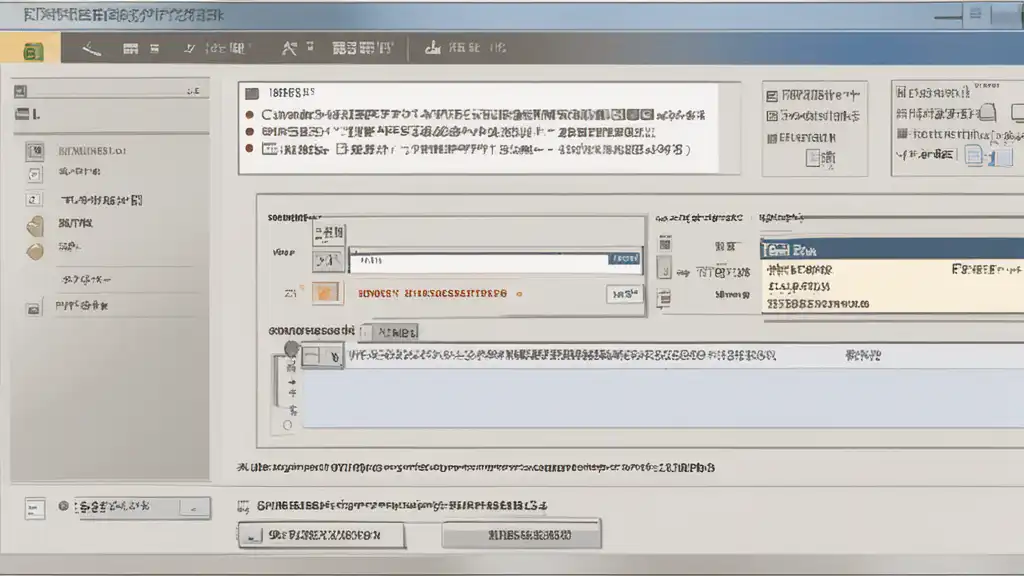Screen dimensions: 1024x576
Task: Open the dropdown arrow in the bottom-left combo box
Action: coord(194,507)
